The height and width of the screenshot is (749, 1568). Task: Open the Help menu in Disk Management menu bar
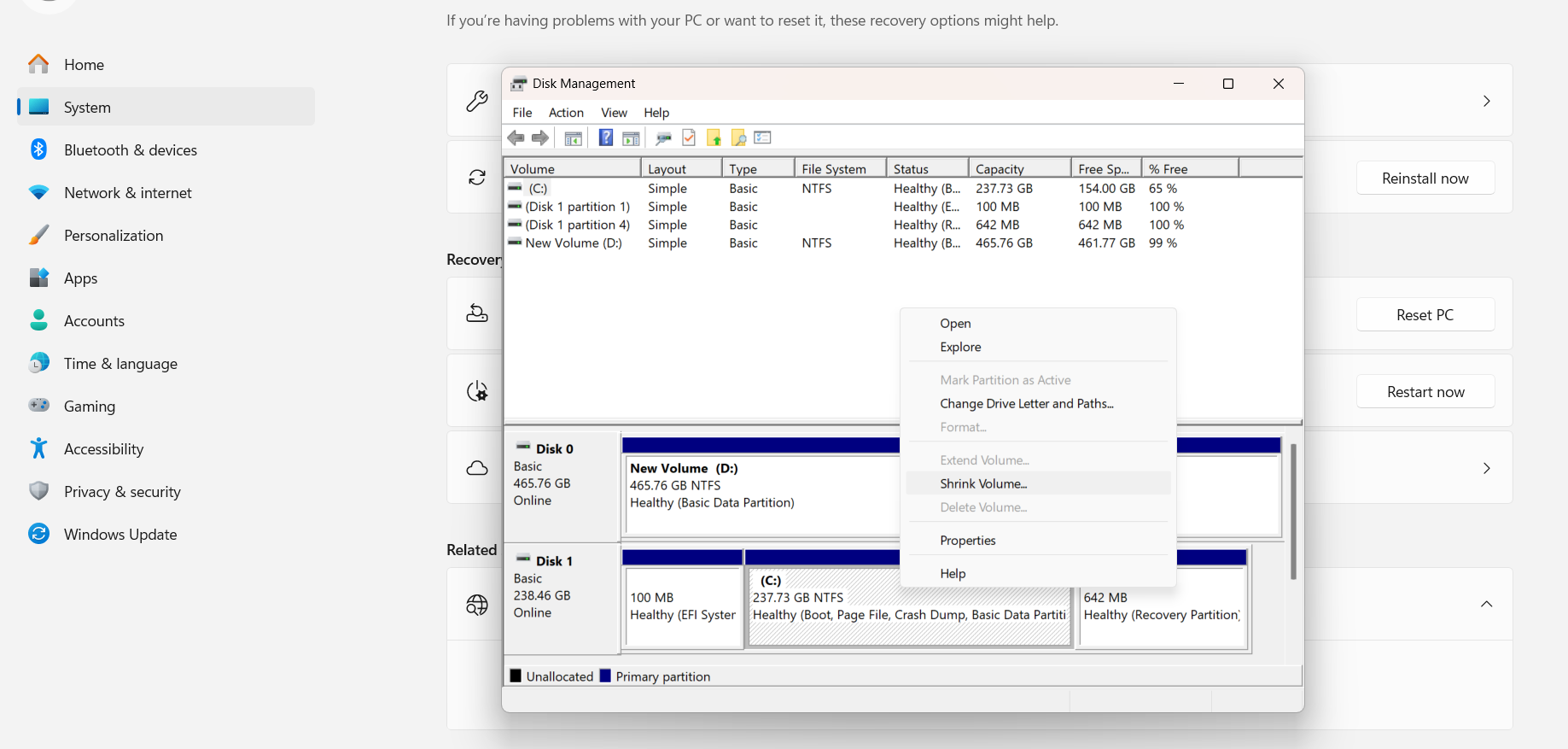[656, 113]
